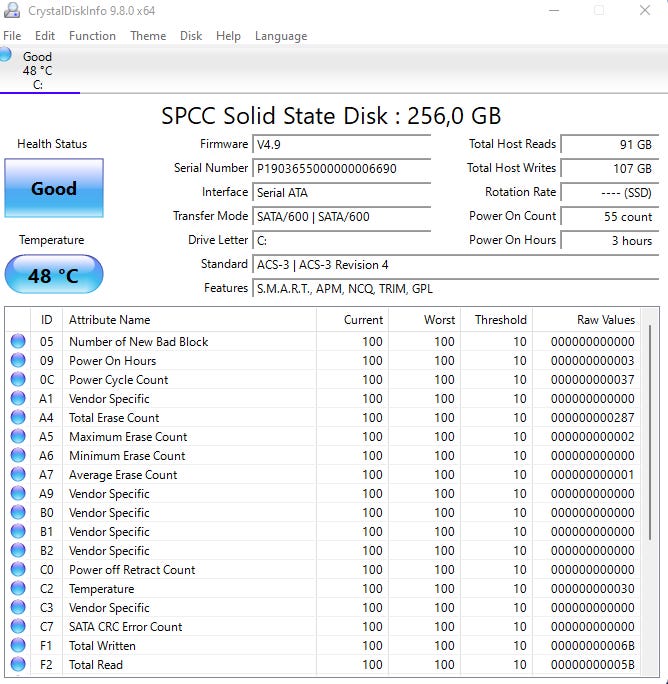The width and height of the screenshot is (668, 684).
Task: Select the Good 48 °C C: disk tab
Action: 40,70
